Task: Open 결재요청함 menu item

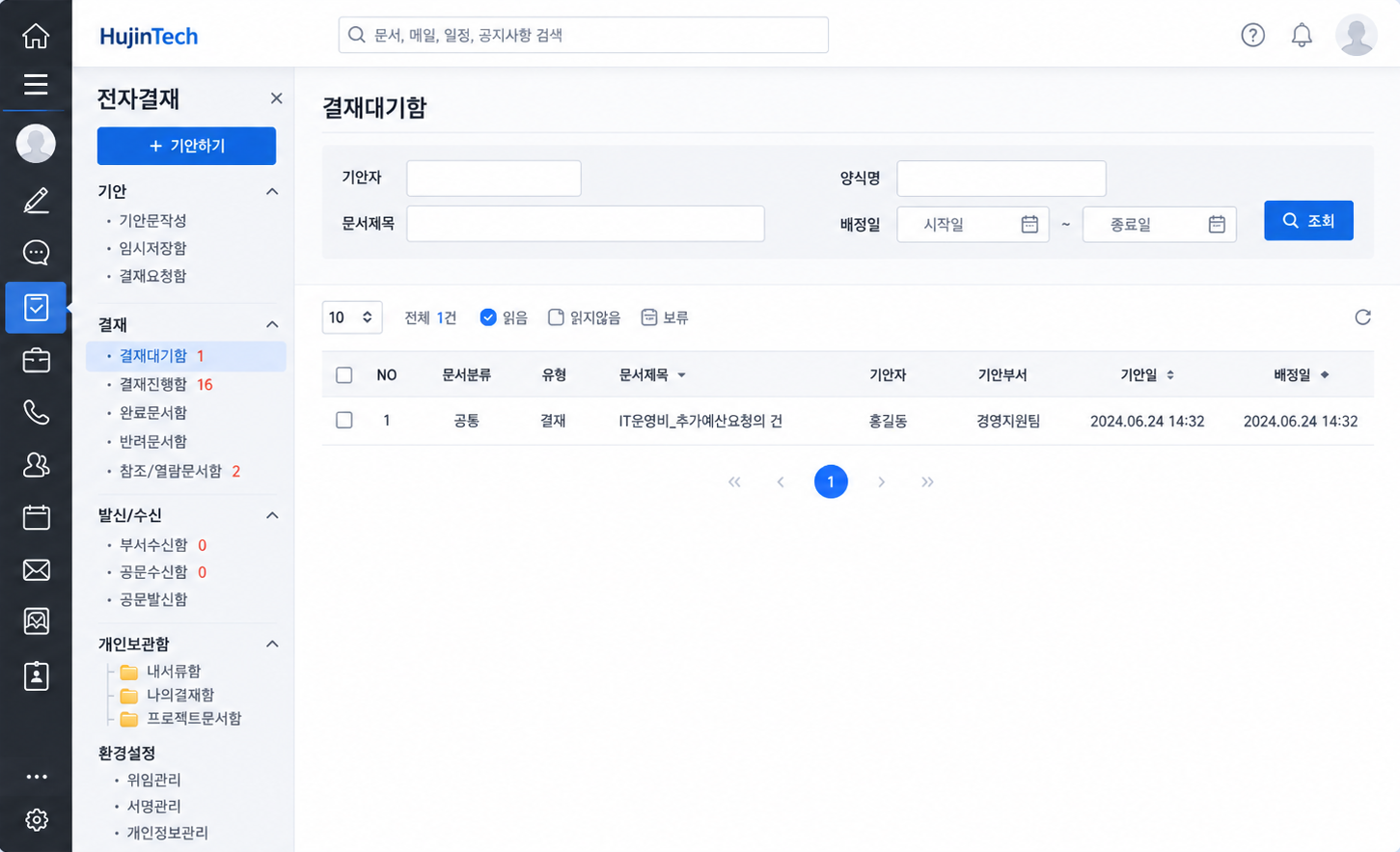Action: (x=152, y=276)
